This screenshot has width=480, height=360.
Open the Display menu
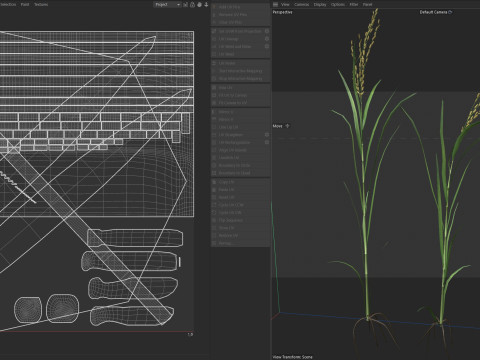pos(320,4)
